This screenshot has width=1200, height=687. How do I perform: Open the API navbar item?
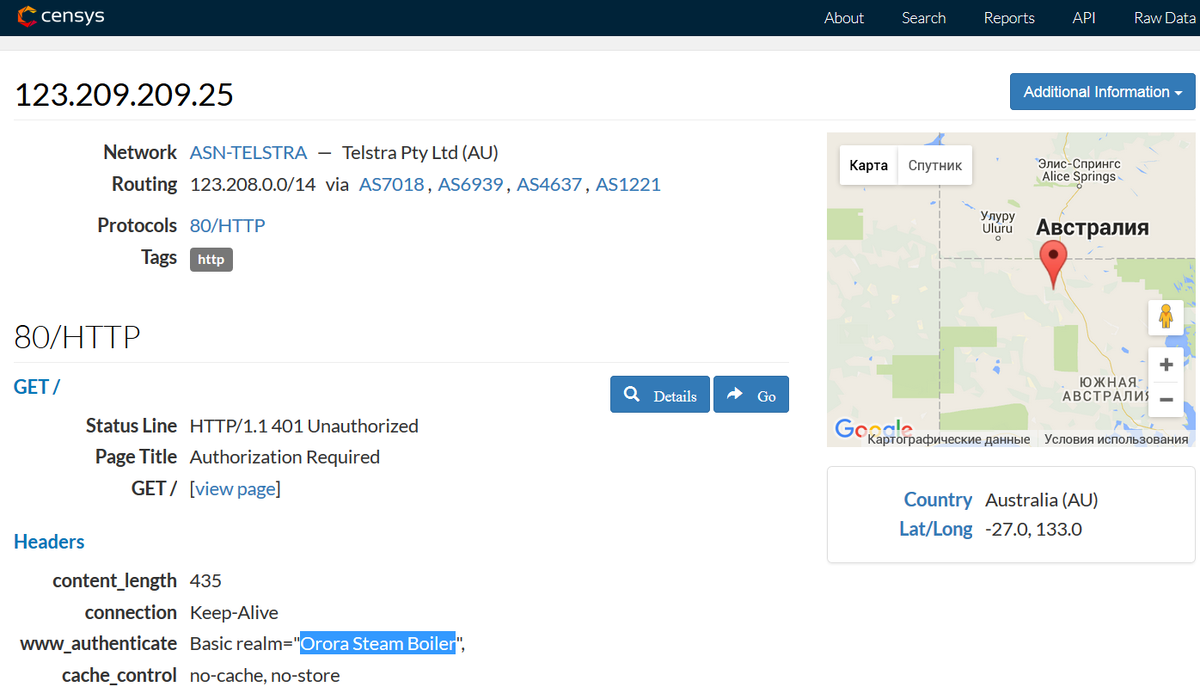click(1084, 18)
